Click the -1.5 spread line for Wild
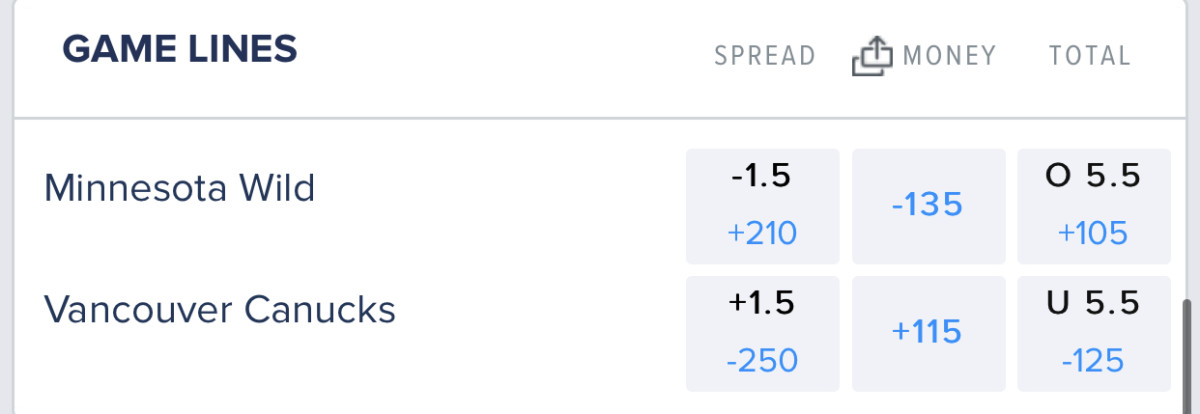The height and width of the screenshot is (414, 1200). pos(762,177)
